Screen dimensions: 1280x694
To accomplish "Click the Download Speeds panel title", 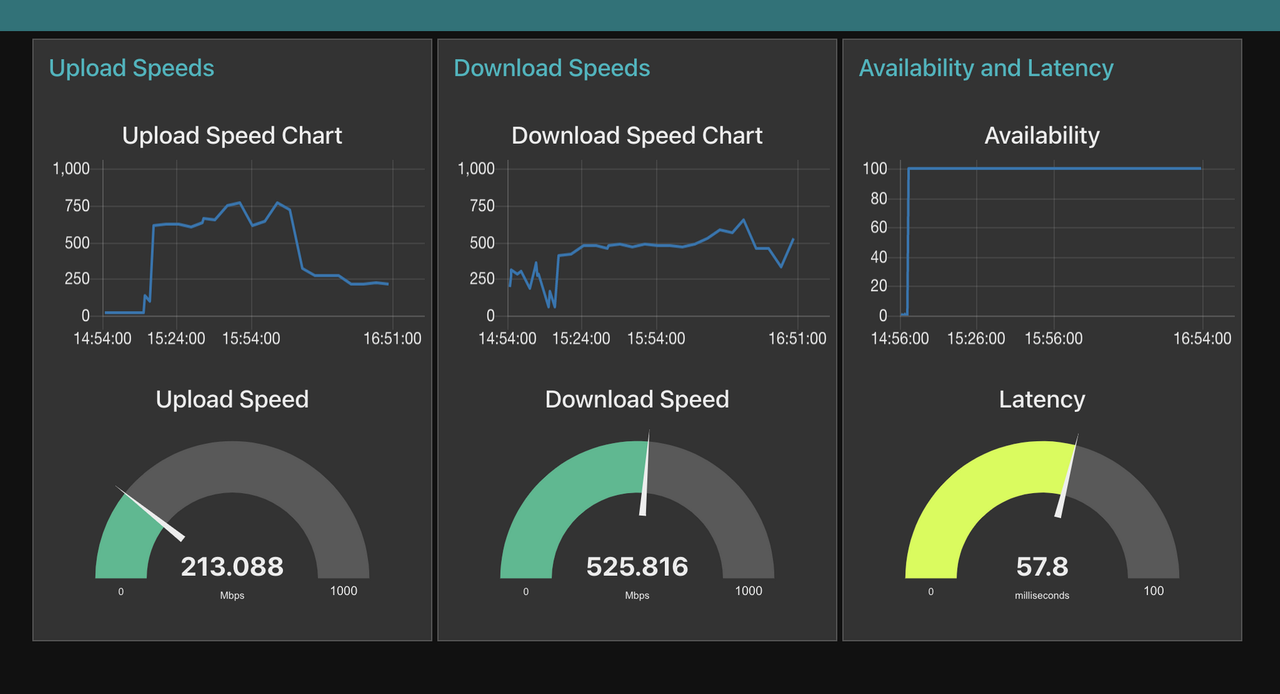I will (552, 68).
